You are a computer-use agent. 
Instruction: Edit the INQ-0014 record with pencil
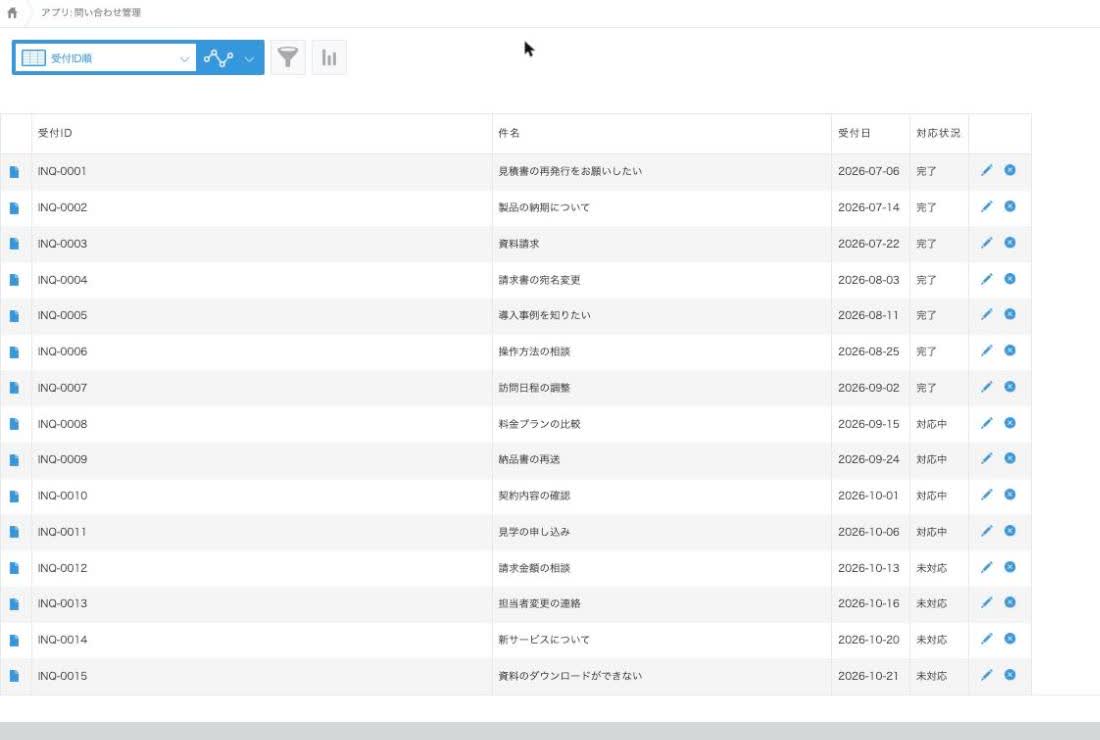coord(986,639)
